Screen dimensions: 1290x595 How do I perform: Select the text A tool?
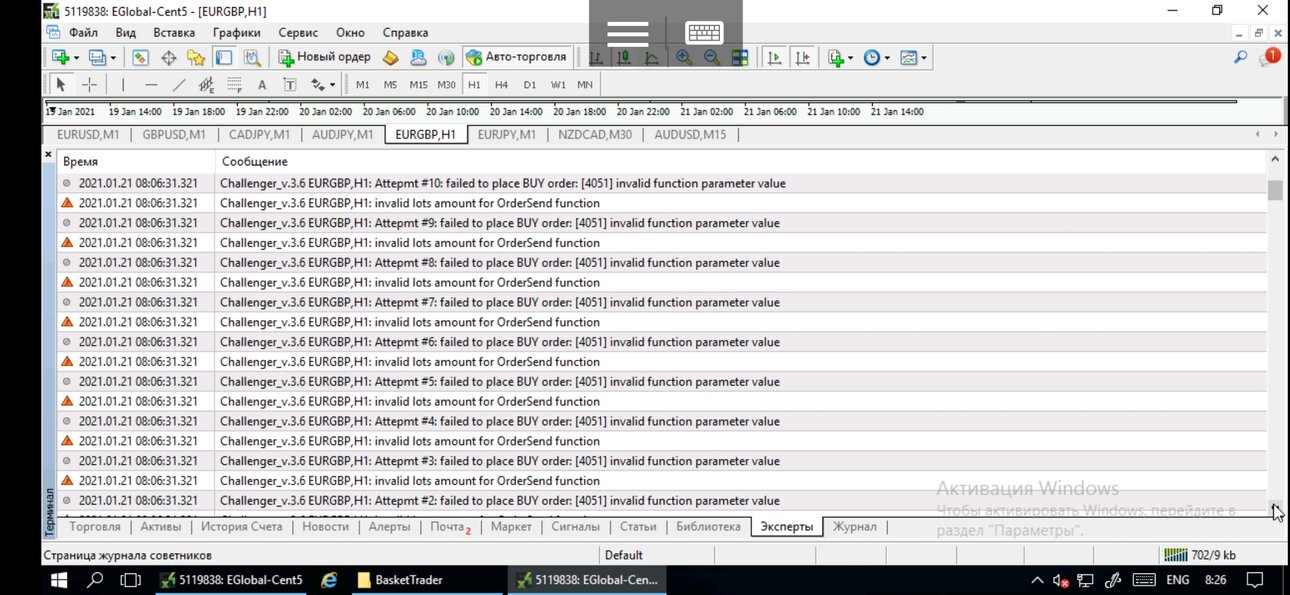(262, 85)
